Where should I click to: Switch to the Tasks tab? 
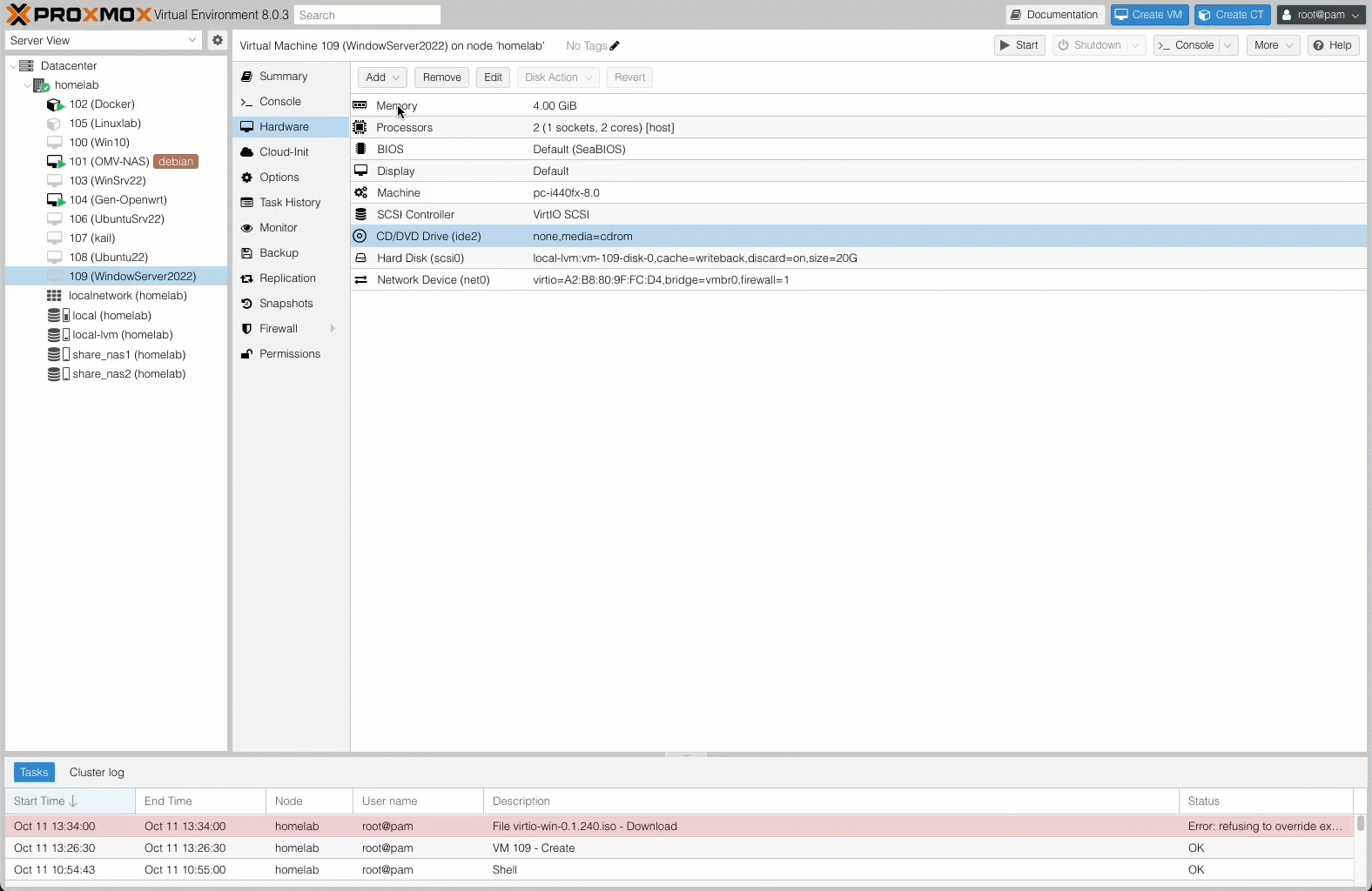coord(34,773)
